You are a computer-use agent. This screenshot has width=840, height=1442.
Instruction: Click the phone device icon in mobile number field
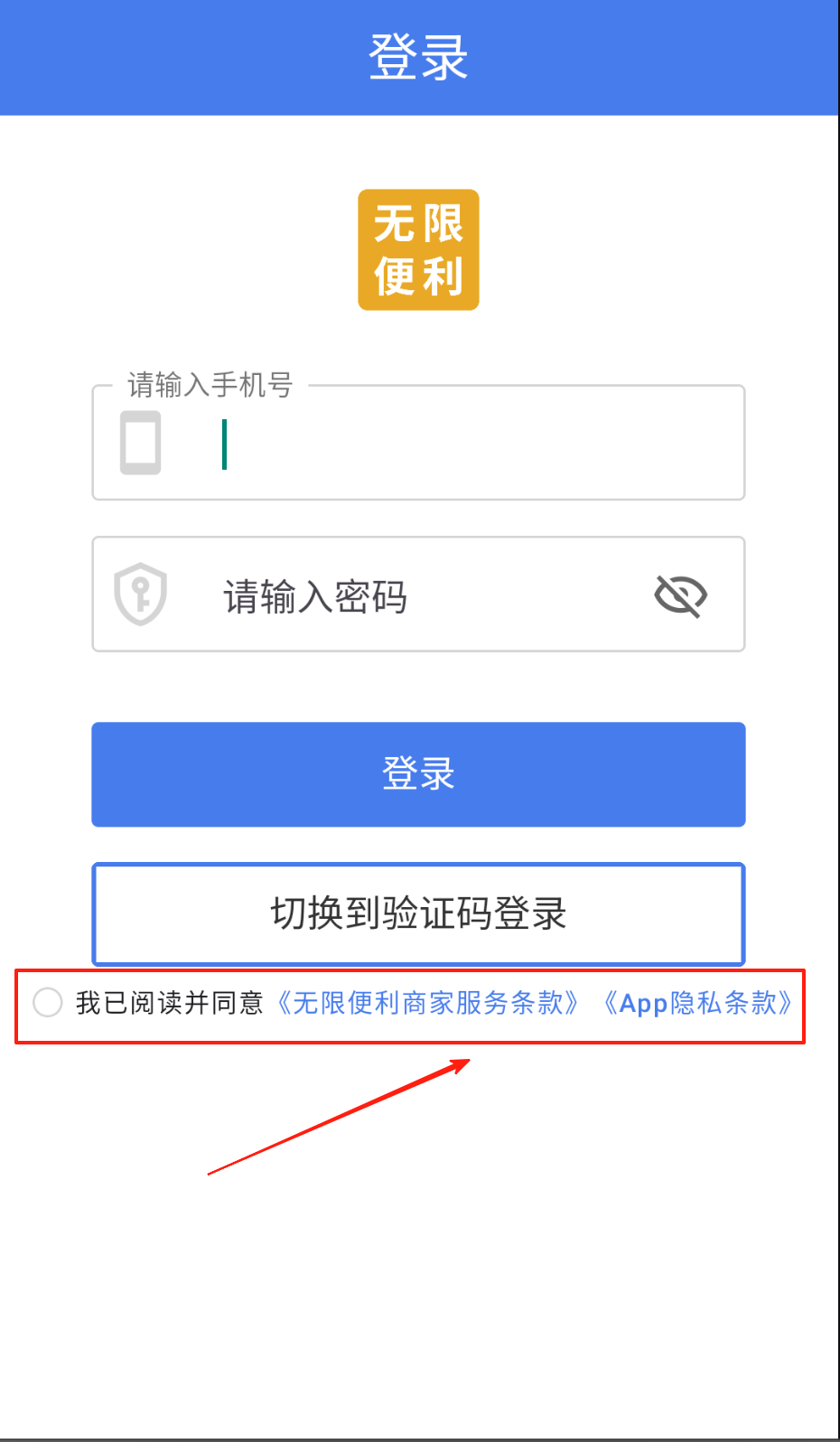[x=141, y=443]
